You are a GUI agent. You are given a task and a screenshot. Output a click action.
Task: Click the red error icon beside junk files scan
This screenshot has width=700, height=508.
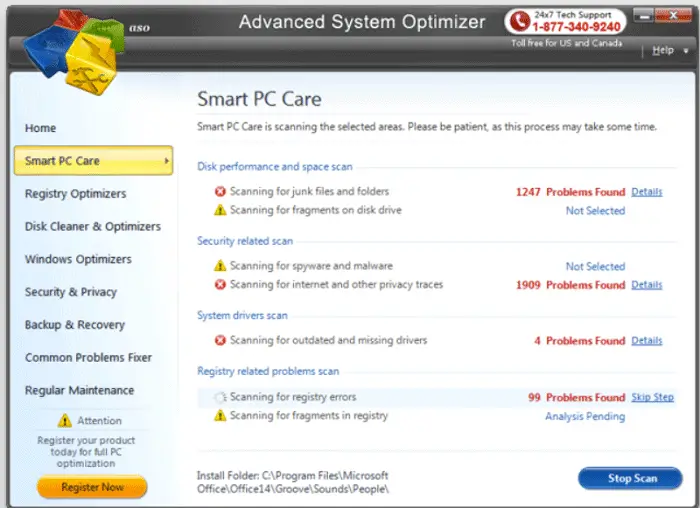click(x=220, y=192)
